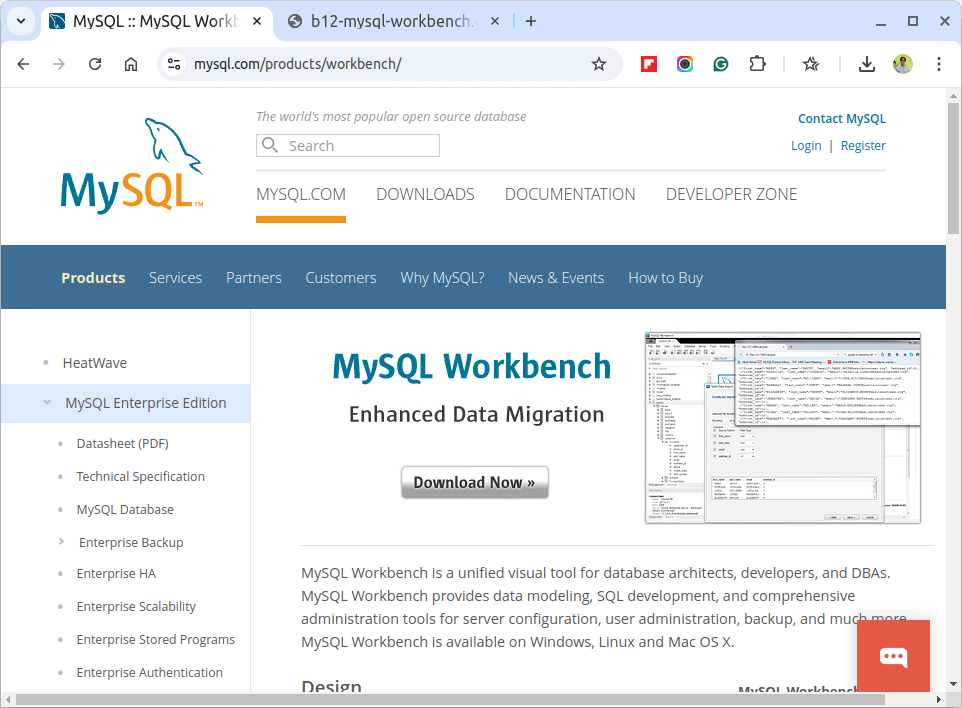Click the Workbench screenshot thumbnail
962x708 pixels.
(x=783, y=428)
